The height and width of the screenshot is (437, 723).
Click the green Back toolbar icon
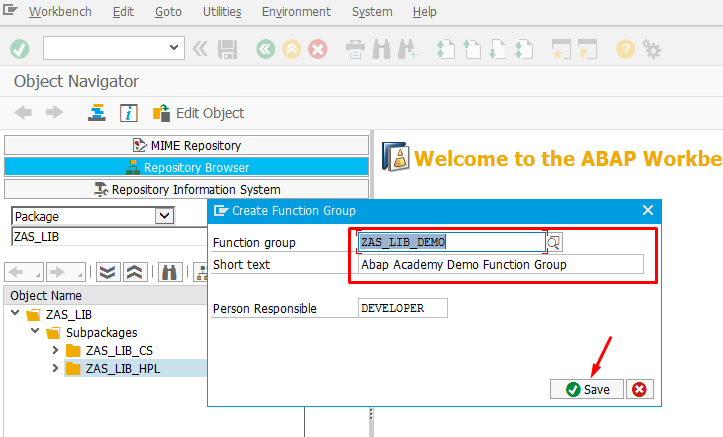pyautogui.click(x=266, y=49)
